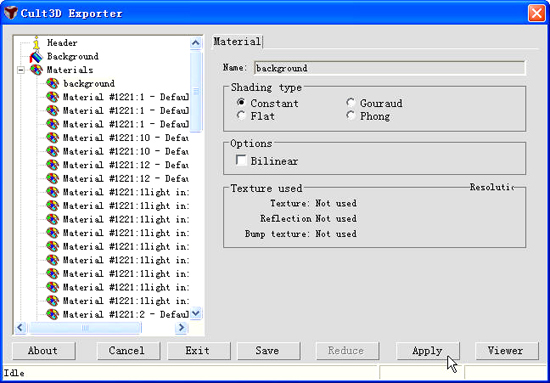Click the icon beside Material #1221:2

coord(53,314)
